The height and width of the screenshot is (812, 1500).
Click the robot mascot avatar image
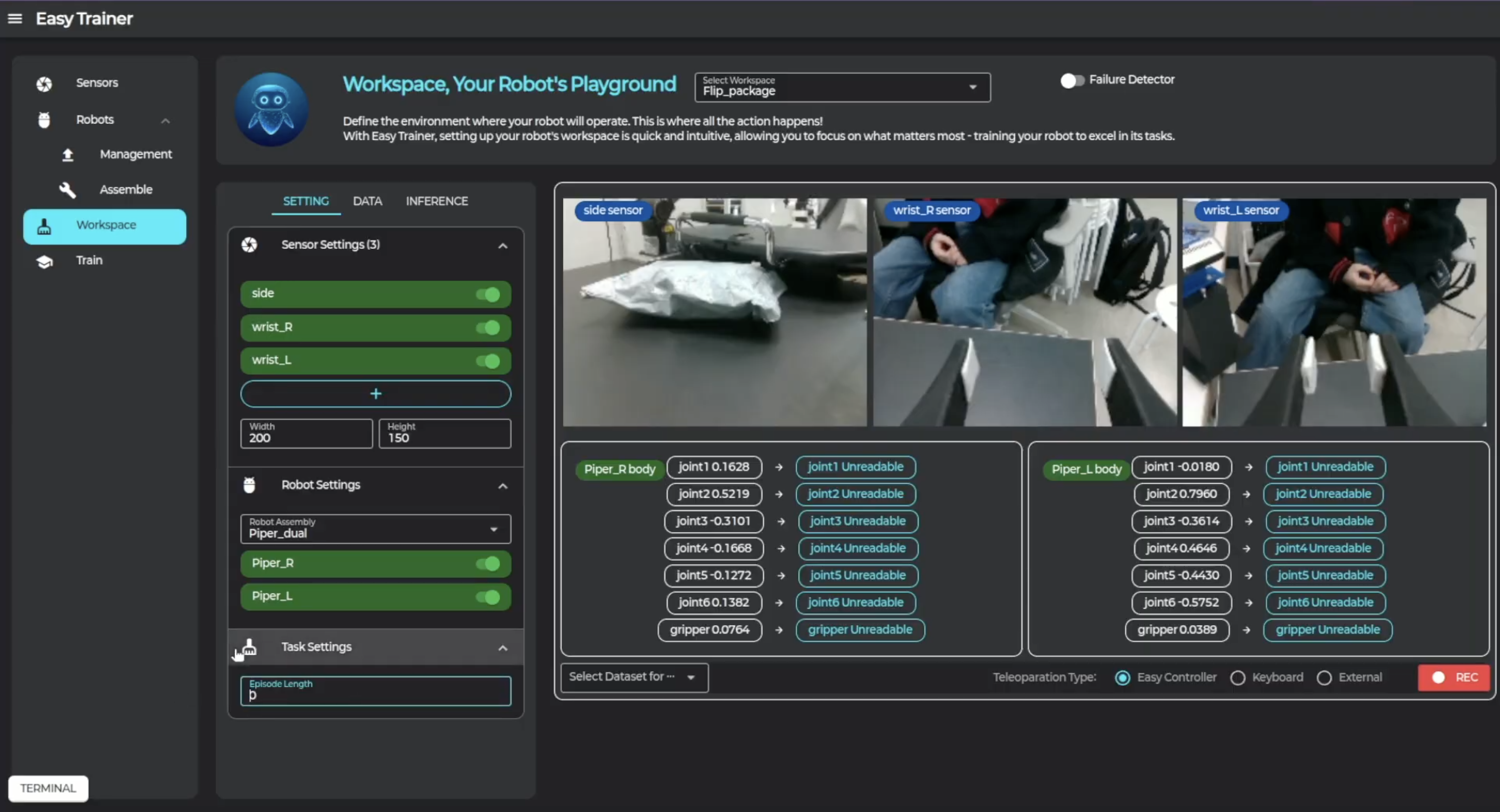271,110
